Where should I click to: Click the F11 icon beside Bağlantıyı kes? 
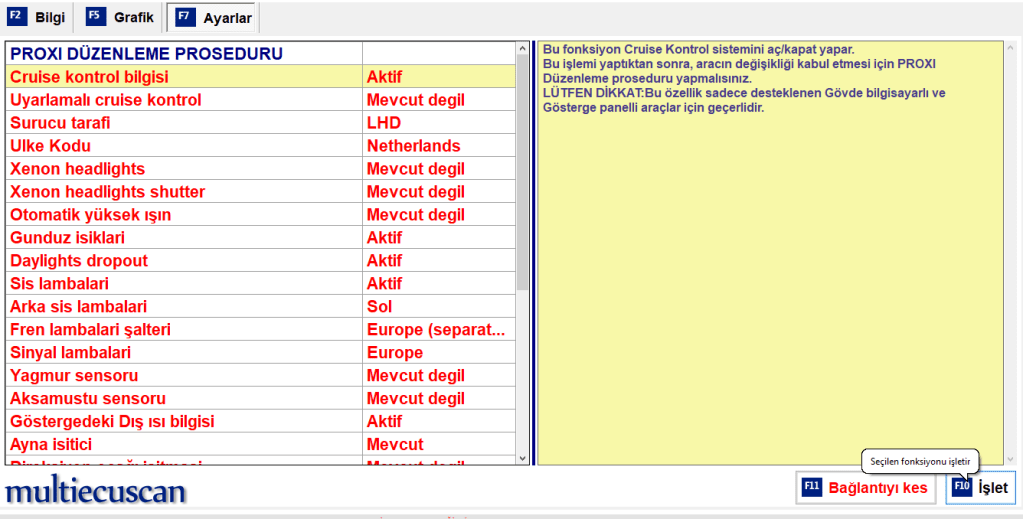(811, 488)
